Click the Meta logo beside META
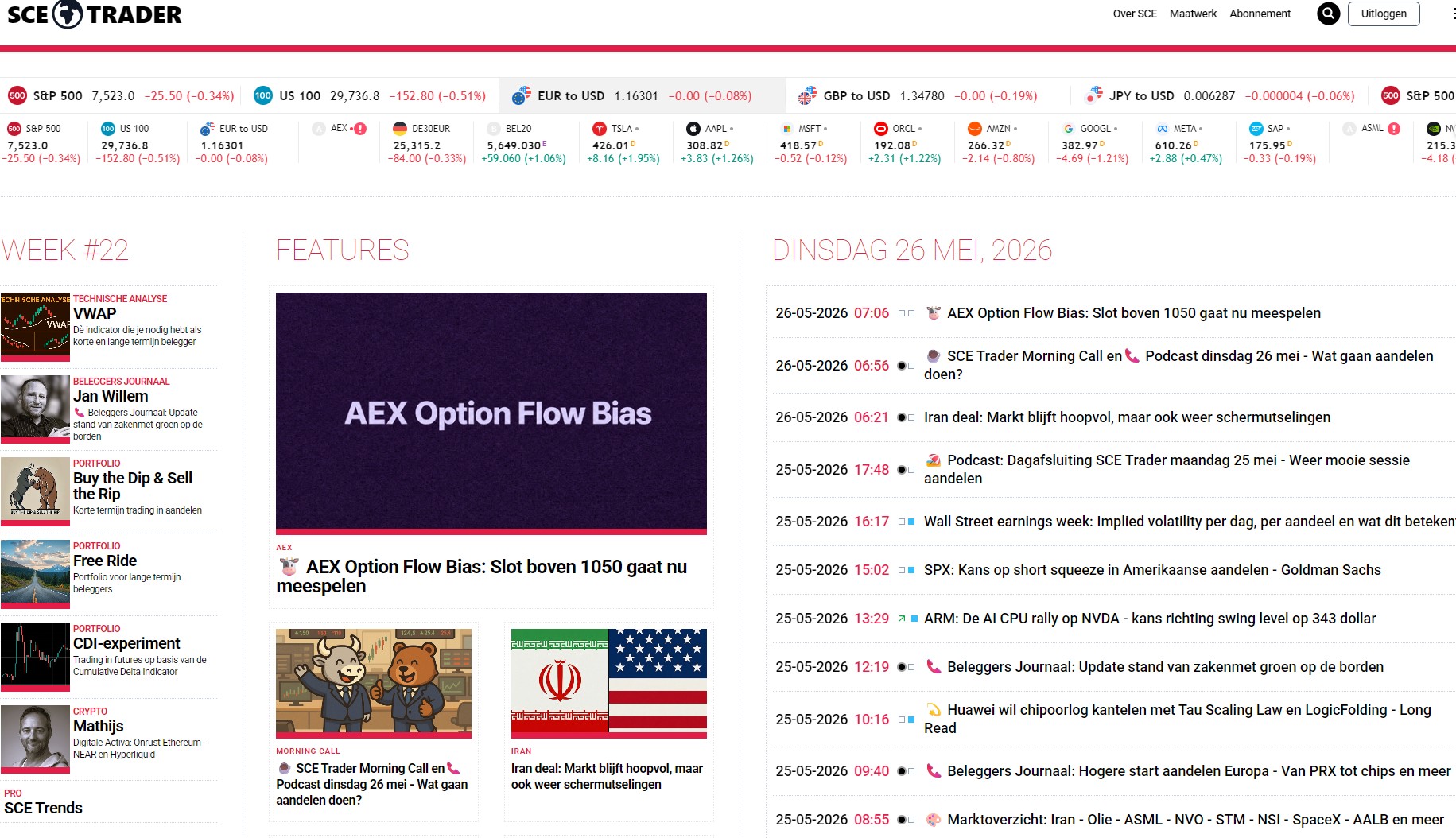Viewport: 1456px width, 838px height. click(1163, 129)
